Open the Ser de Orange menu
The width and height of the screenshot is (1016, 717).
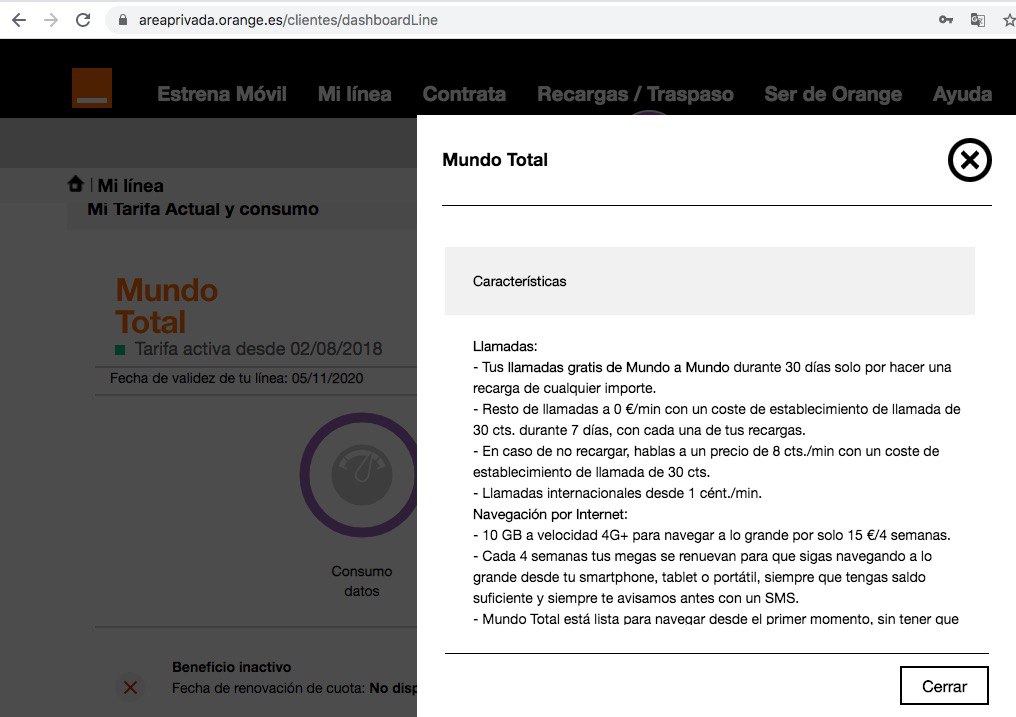pos(833,94)
